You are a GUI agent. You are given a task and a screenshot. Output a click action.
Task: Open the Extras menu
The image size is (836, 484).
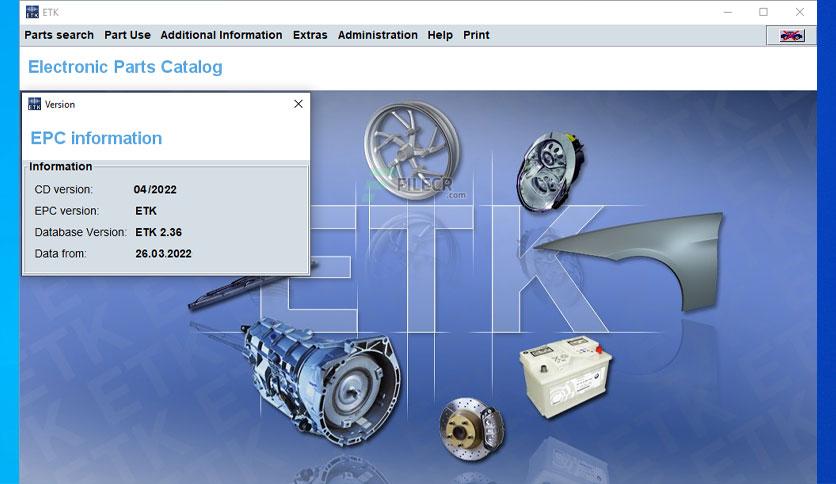click(x=310, y=35)
